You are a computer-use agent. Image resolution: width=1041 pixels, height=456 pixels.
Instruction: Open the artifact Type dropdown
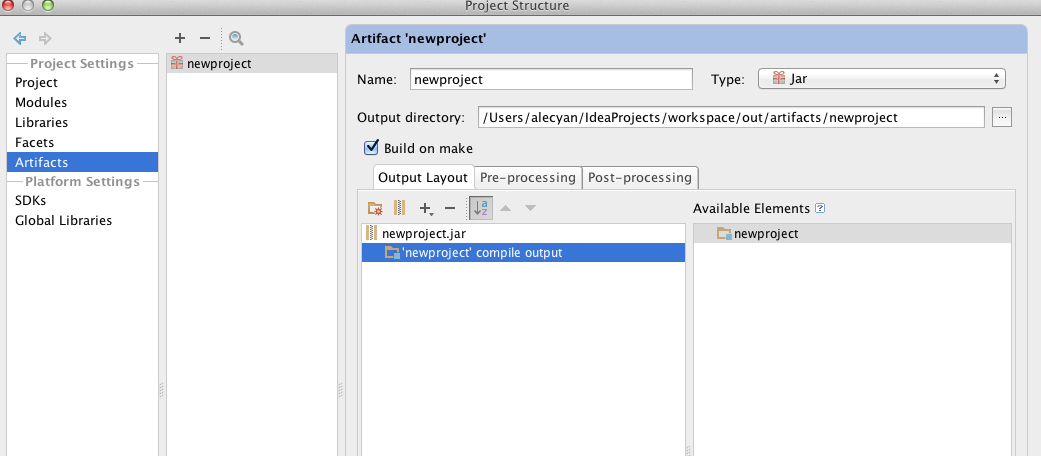(881, 79)
